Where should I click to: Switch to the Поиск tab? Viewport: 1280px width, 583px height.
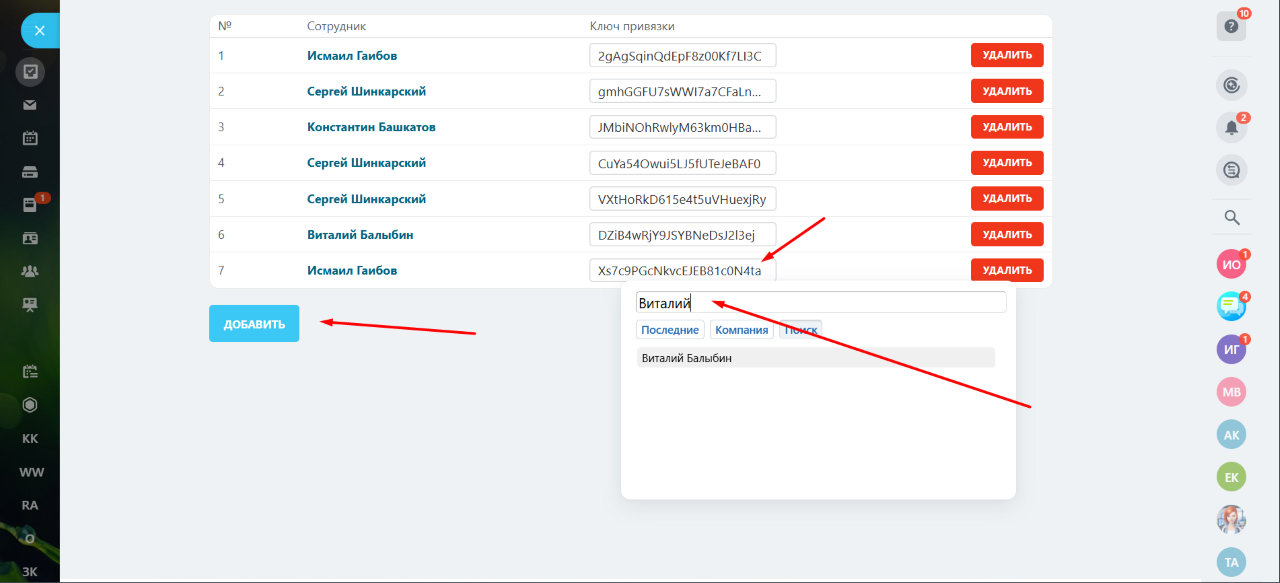click(x=800, y=330)
